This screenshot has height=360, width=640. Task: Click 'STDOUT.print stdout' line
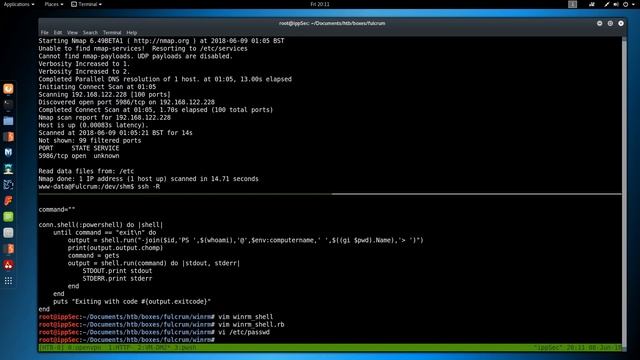click(117, 271)
